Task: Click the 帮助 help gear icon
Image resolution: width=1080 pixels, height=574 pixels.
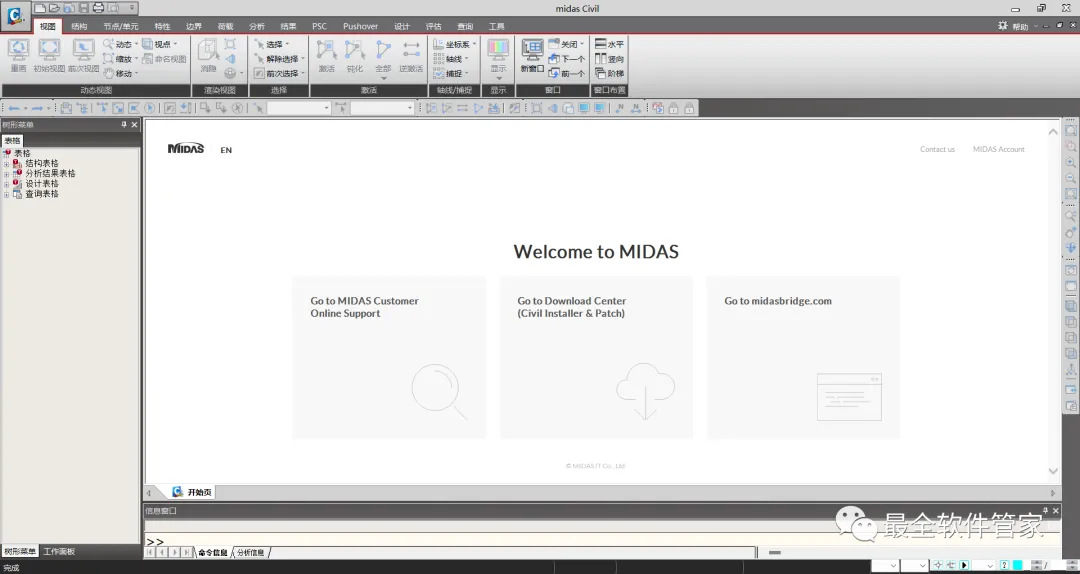Action: 1003,25
